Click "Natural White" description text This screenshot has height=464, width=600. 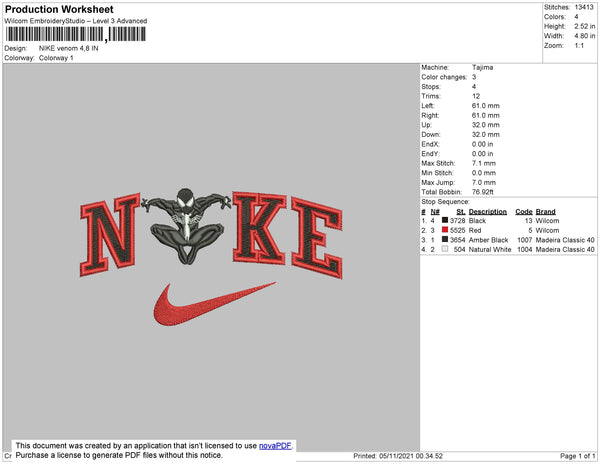click(x=490, y=249)
